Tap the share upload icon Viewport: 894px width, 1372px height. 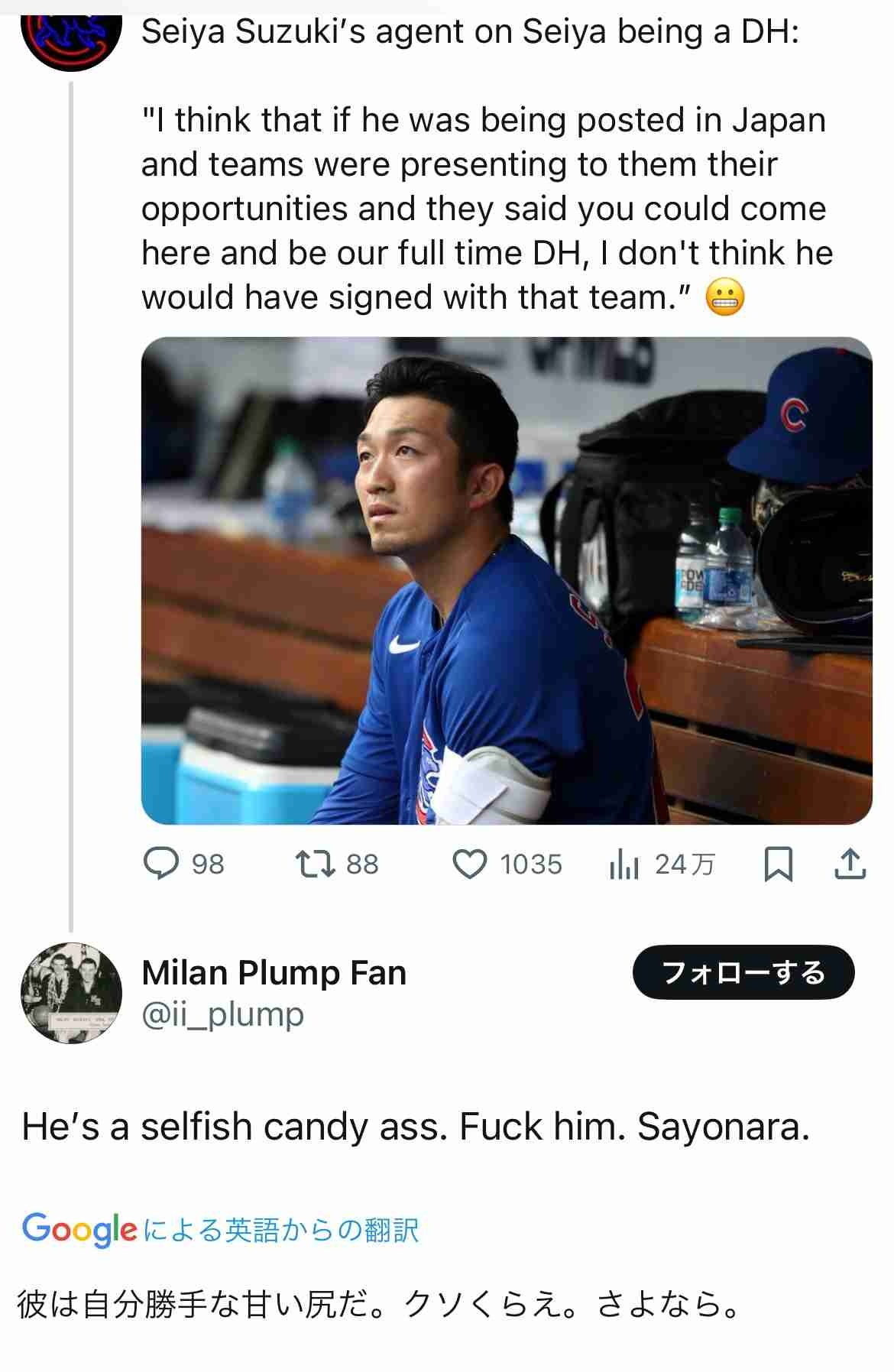tap(849, 864)
